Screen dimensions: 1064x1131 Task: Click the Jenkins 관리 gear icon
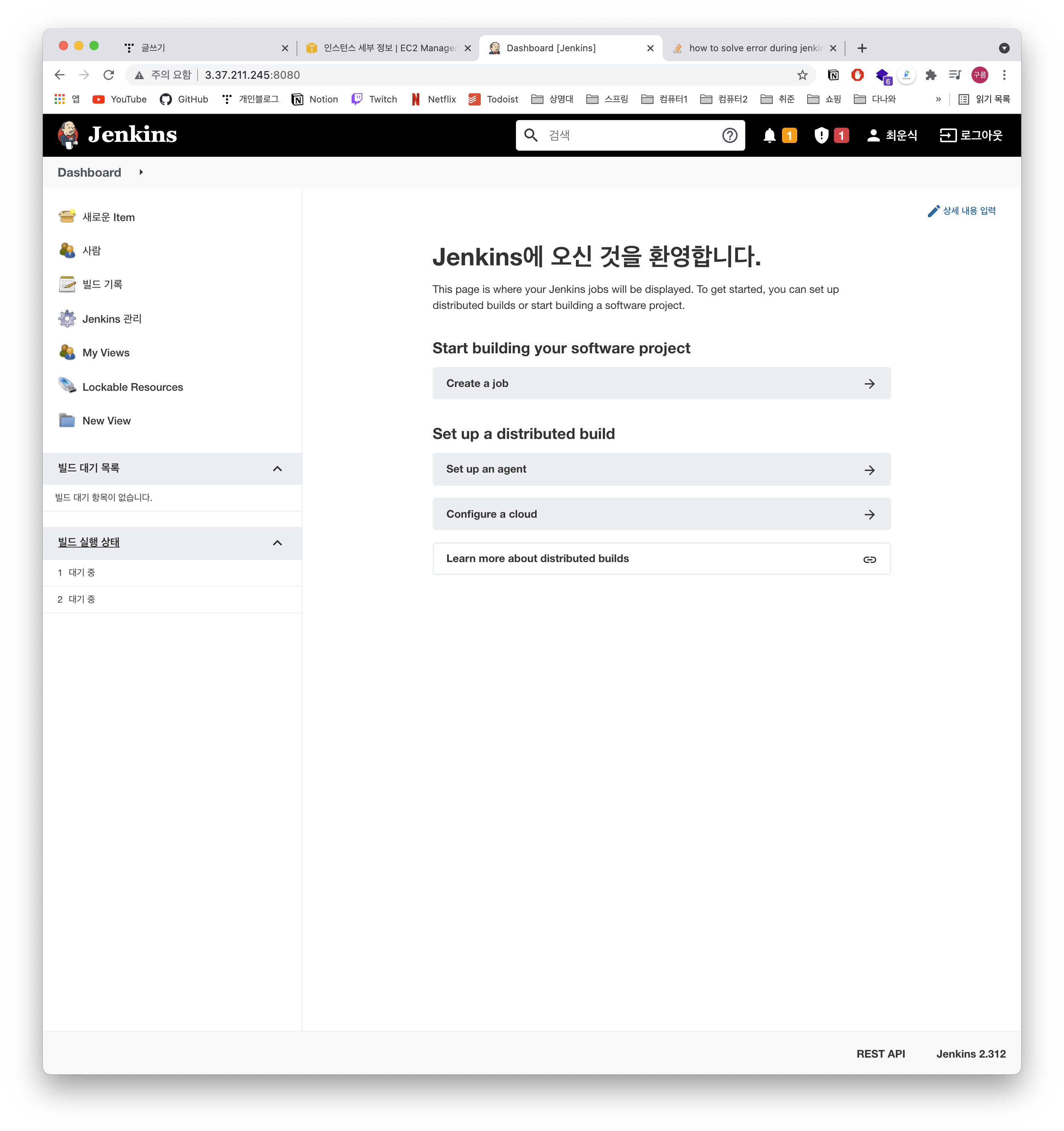click(x=67, y=318)
